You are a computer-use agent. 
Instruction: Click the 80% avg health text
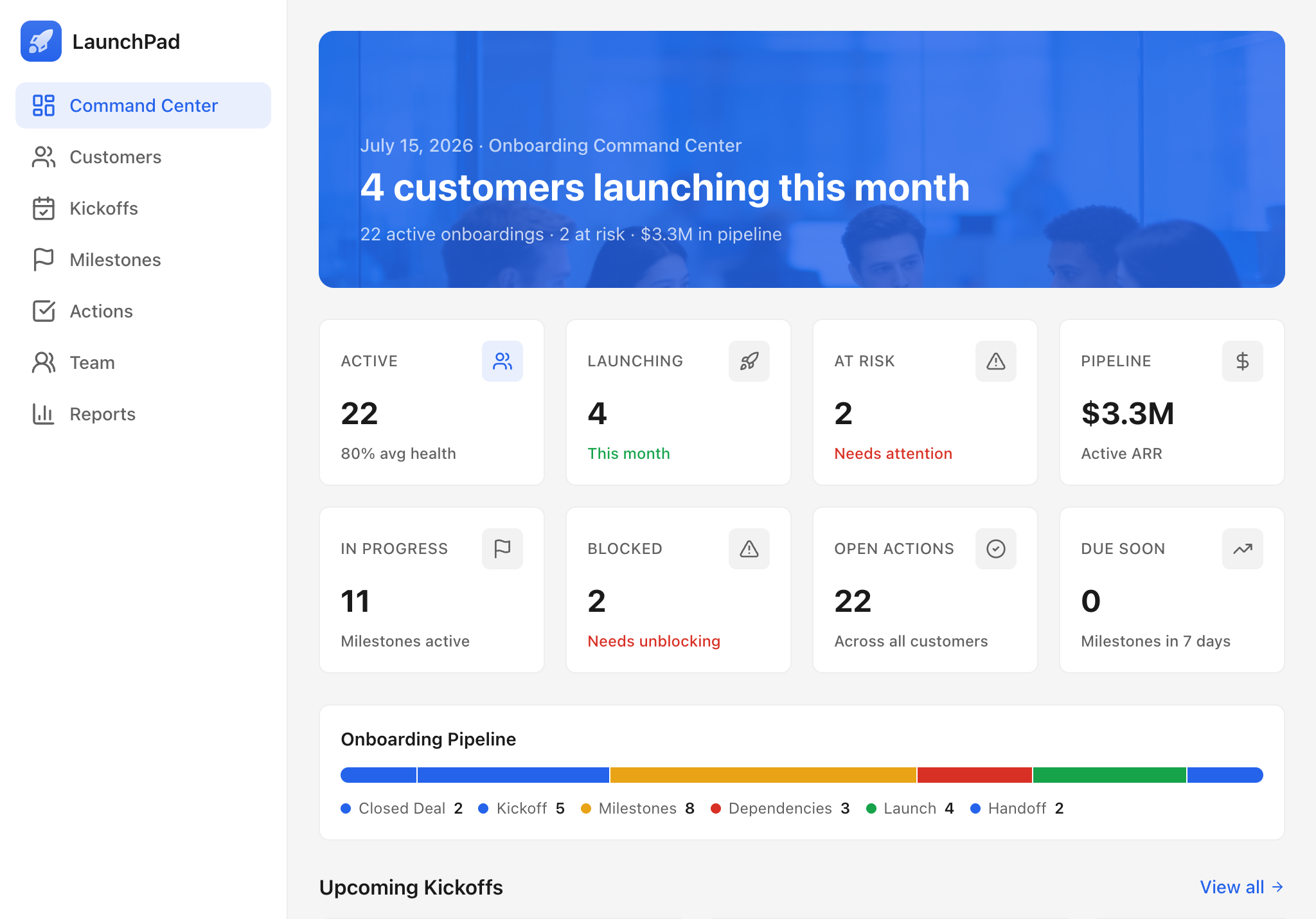point(398,454)
